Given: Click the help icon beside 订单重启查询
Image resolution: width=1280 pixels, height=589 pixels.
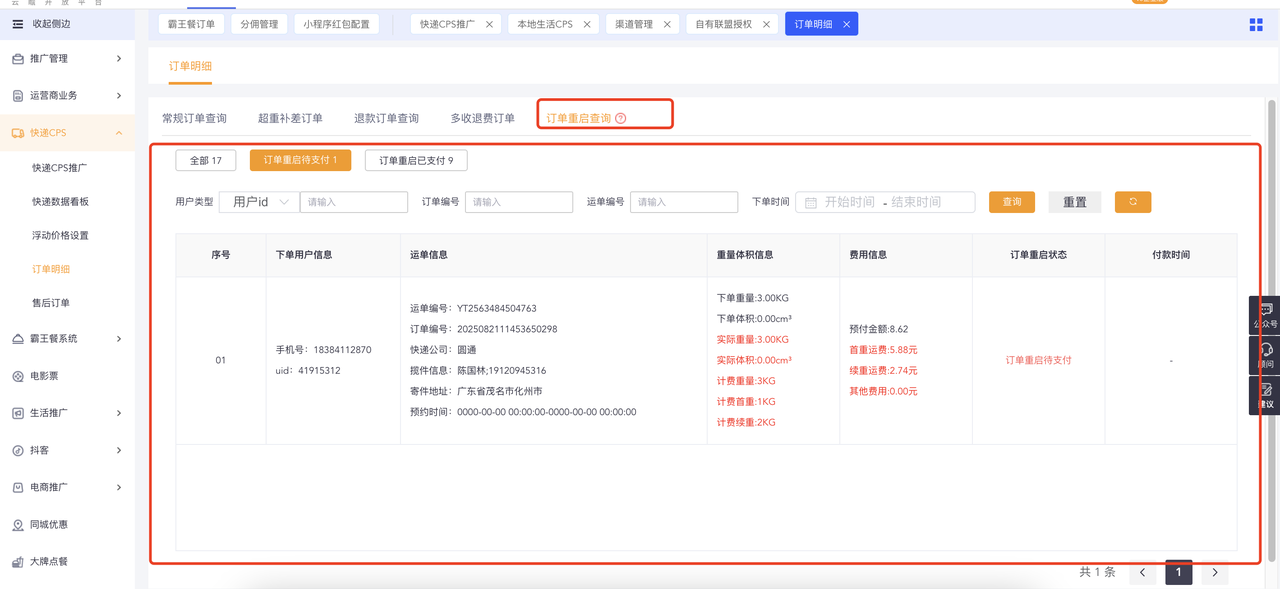Looking at the screenshot, I should point(621,118).
